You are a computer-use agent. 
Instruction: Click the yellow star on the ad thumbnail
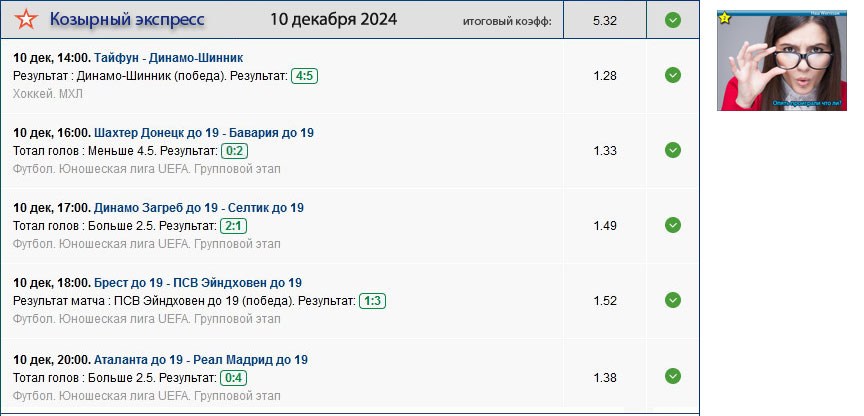click(725, 18)
